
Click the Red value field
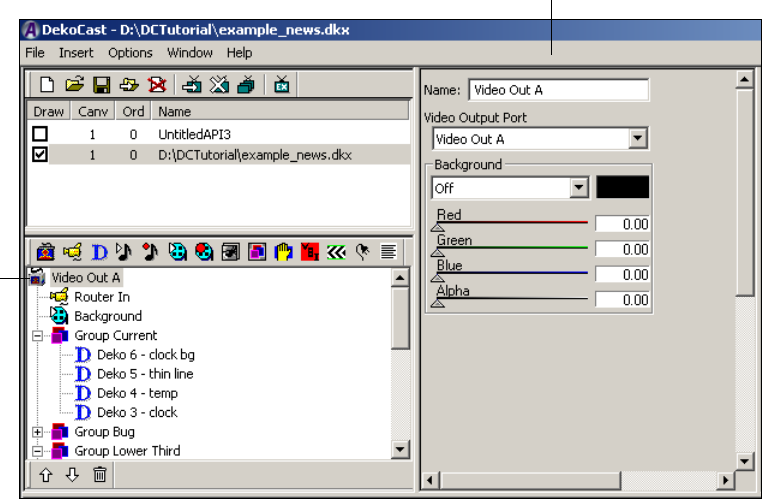(x=622, y=224)
